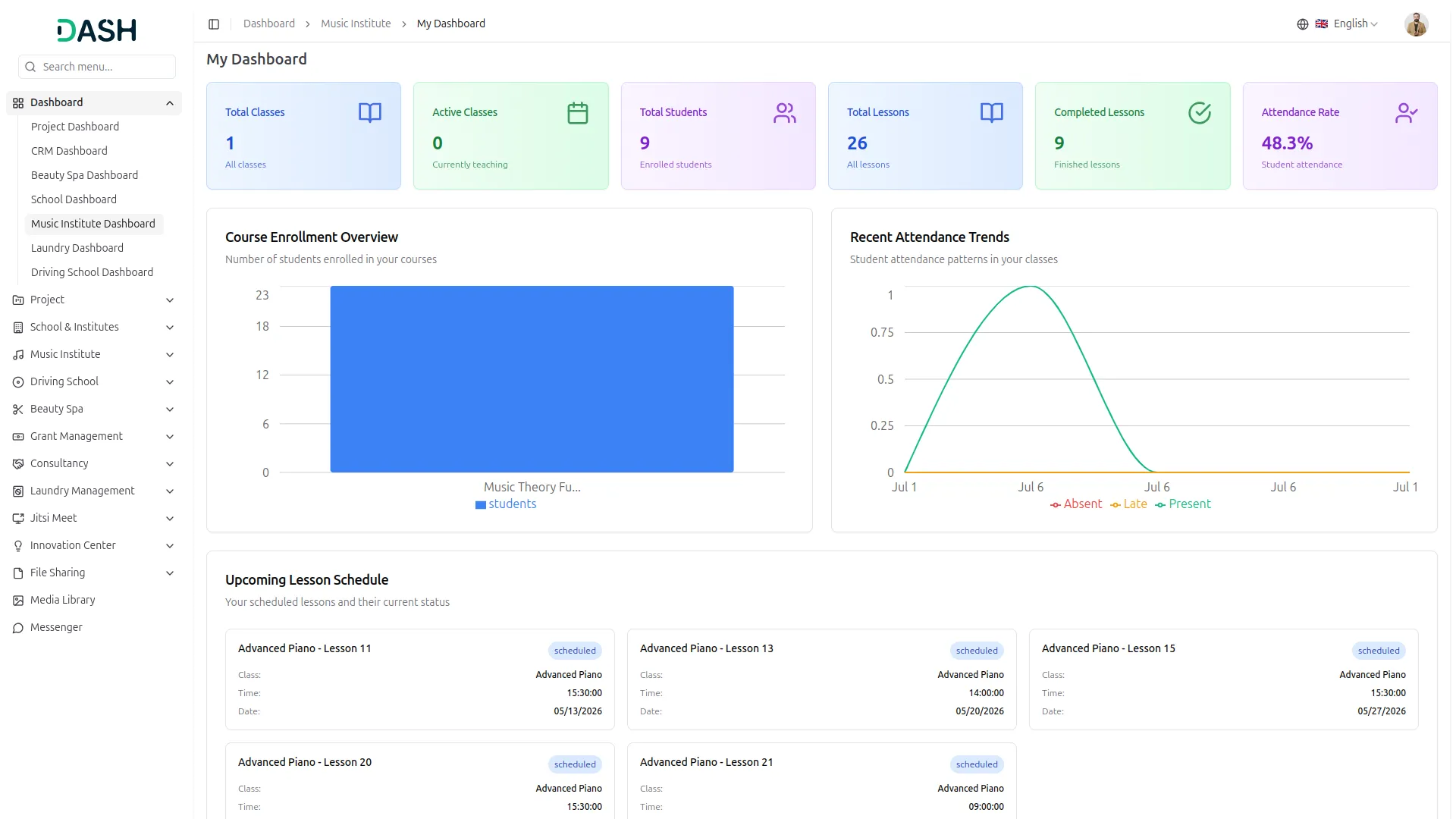The height and width of the screenshot is (819, 1456).
Task: Click the Messenger chat bubble icon
Action: (18, 628)
